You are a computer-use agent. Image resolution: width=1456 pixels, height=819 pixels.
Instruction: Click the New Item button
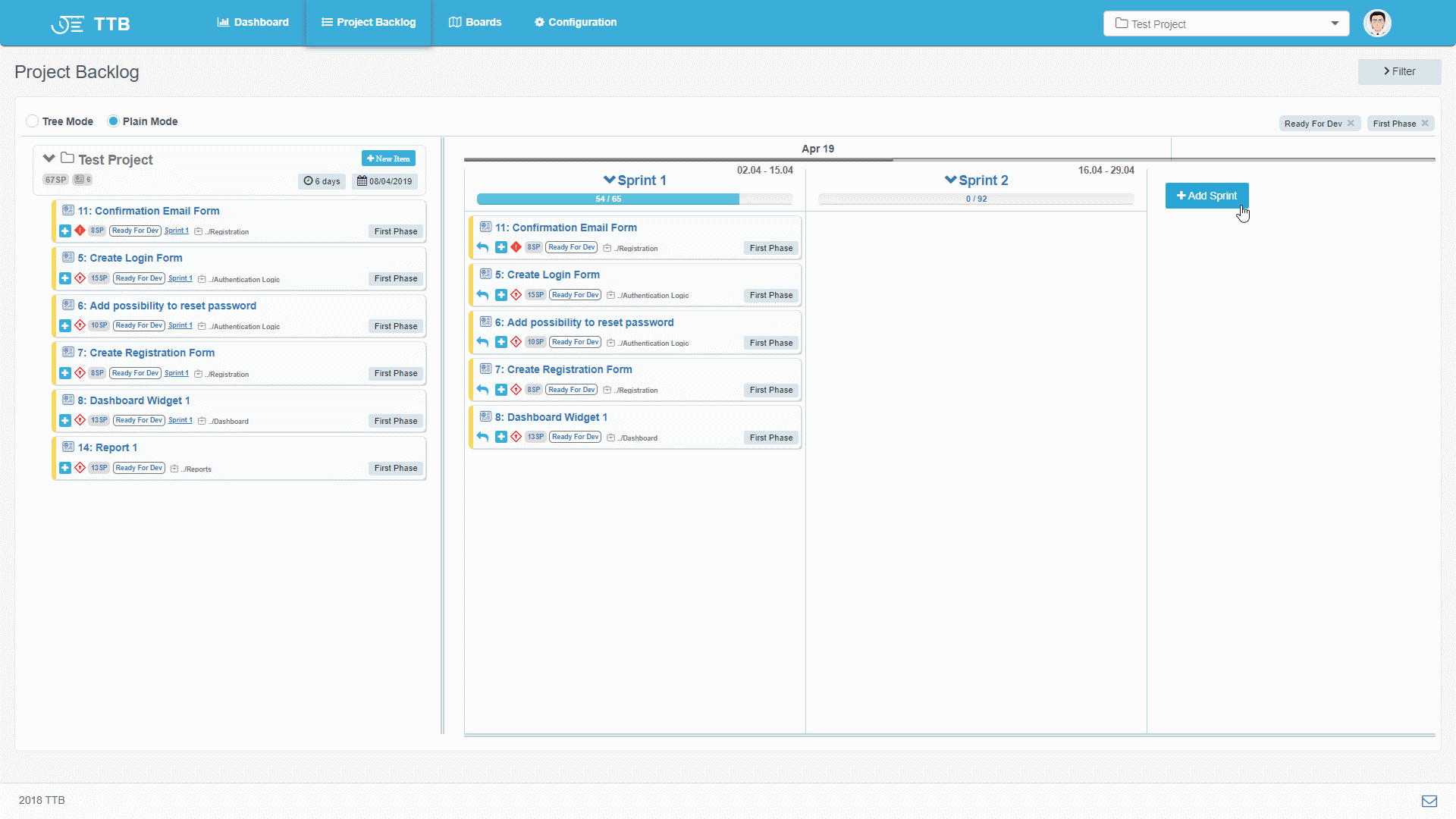point(388,158)
